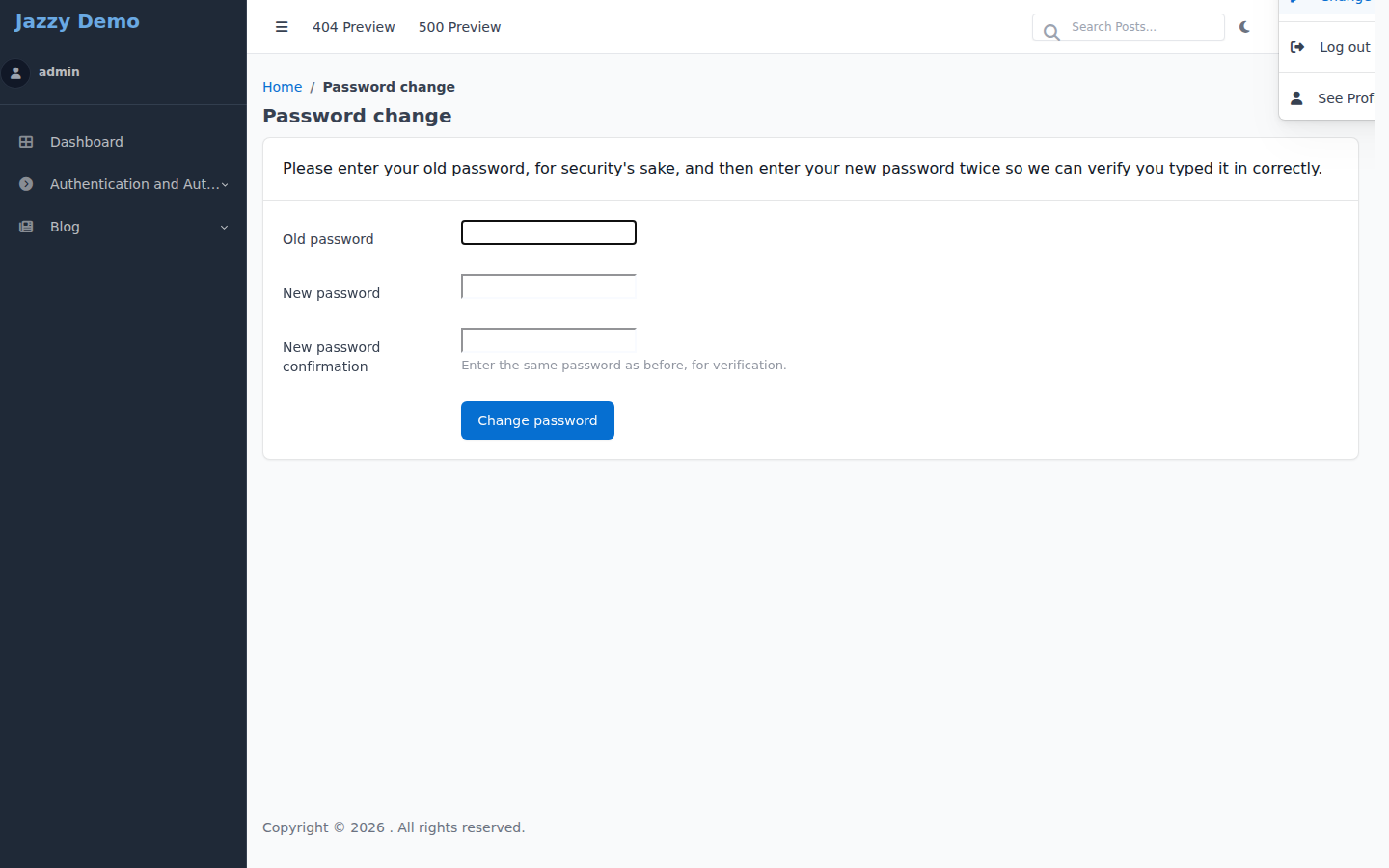
Task: Click the 'New password confirmation' label
Action: tap(331, 357)
